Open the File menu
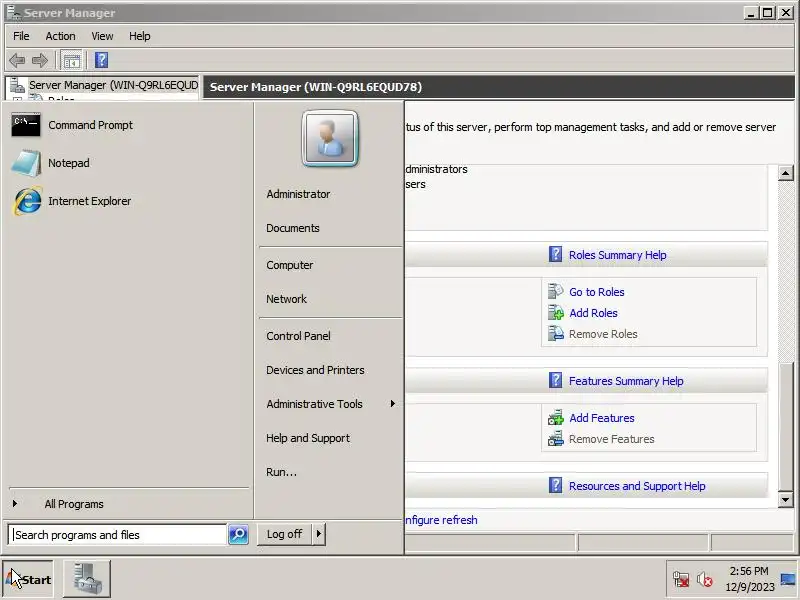 [21, 36]
